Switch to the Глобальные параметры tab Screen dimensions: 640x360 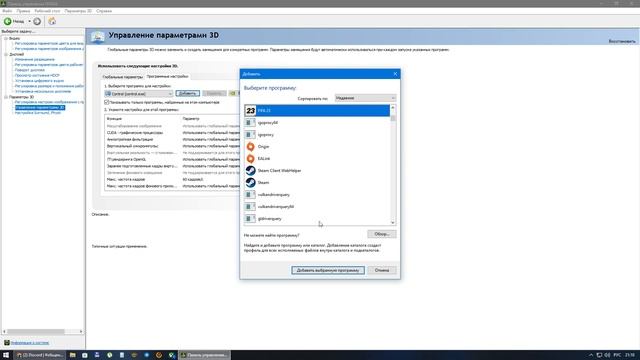pos(122,77)
